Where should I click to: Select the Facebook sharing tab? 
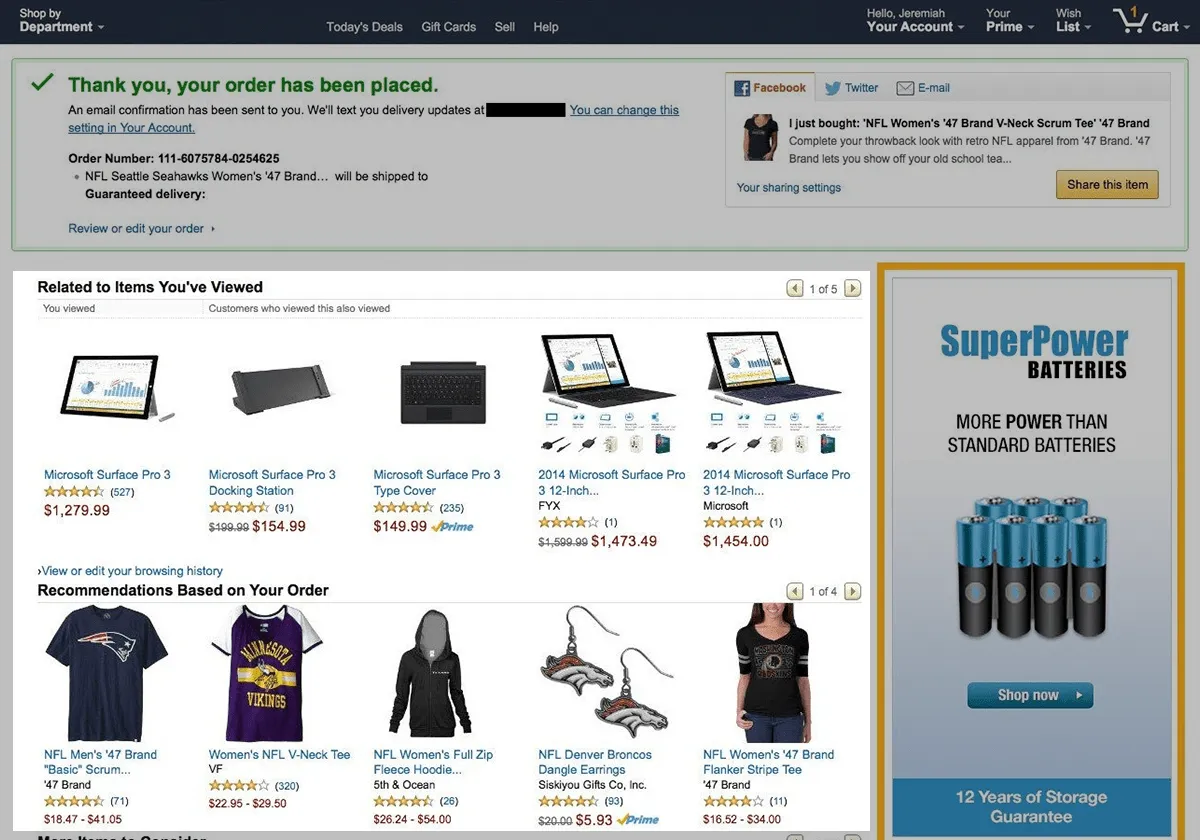click(770, 88)
